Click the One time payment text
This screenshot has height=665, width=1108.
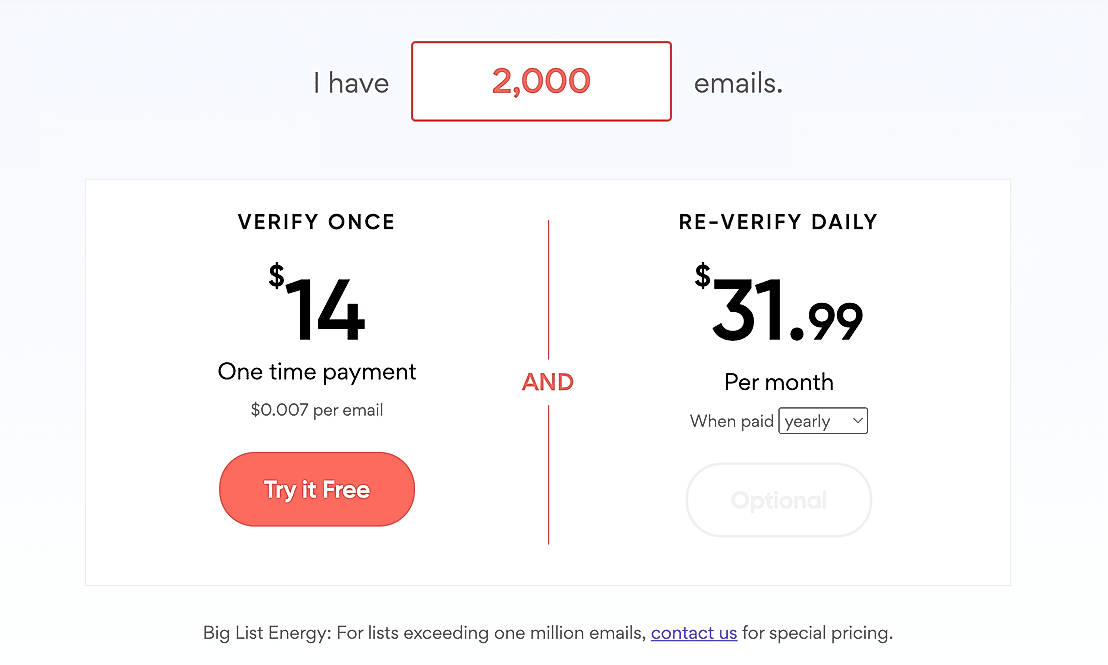coord(317,372)
